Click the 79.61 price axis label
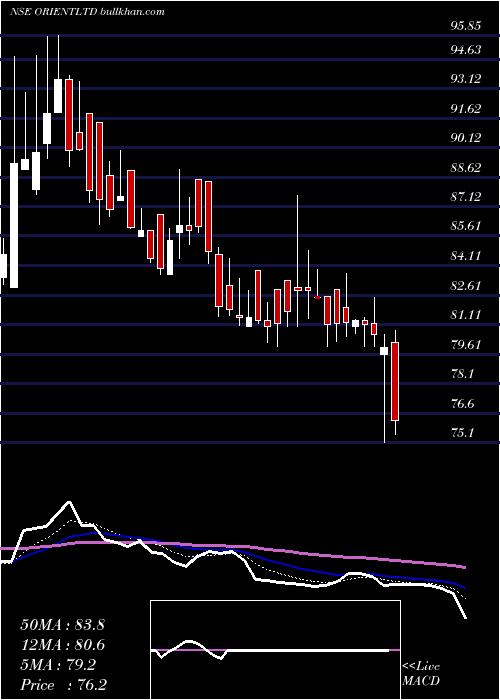The width and height of the screenshot is (500, 700). 466,344
